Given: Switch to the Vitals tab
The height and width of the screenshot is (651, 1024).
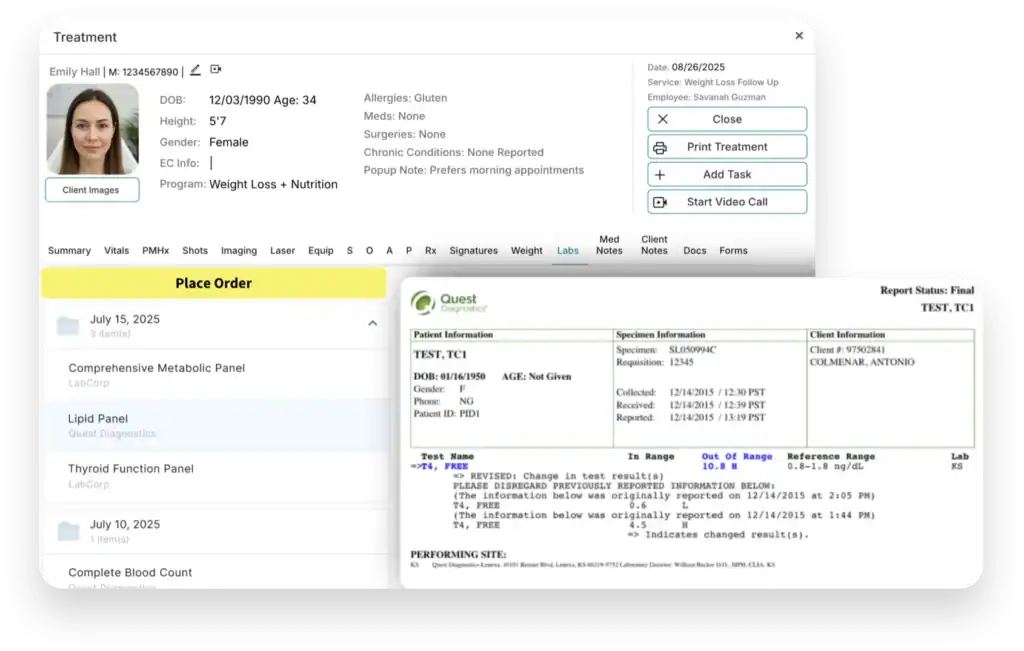Looking at the screenshot, I should pyautogui.click(x=117, y=251).
